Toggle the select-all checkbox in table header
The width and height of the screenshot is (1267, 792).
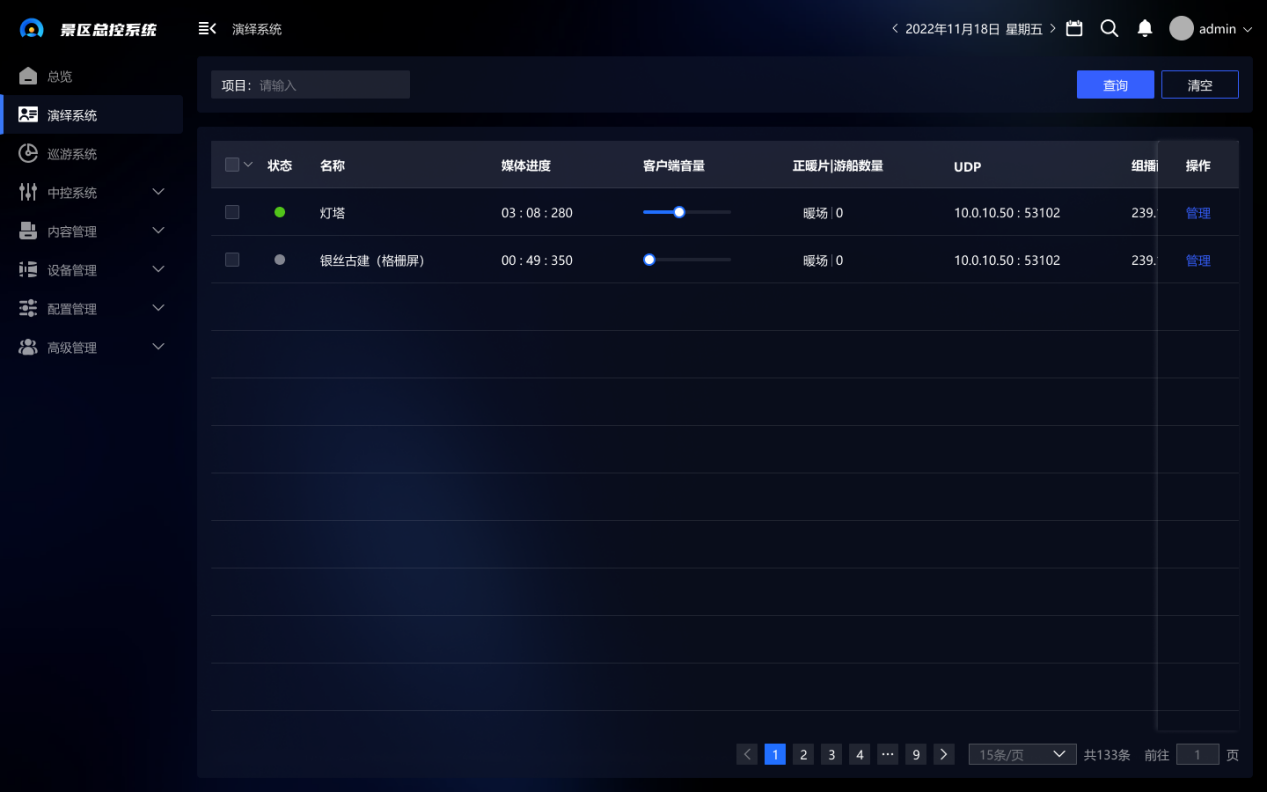click(232, 165)
